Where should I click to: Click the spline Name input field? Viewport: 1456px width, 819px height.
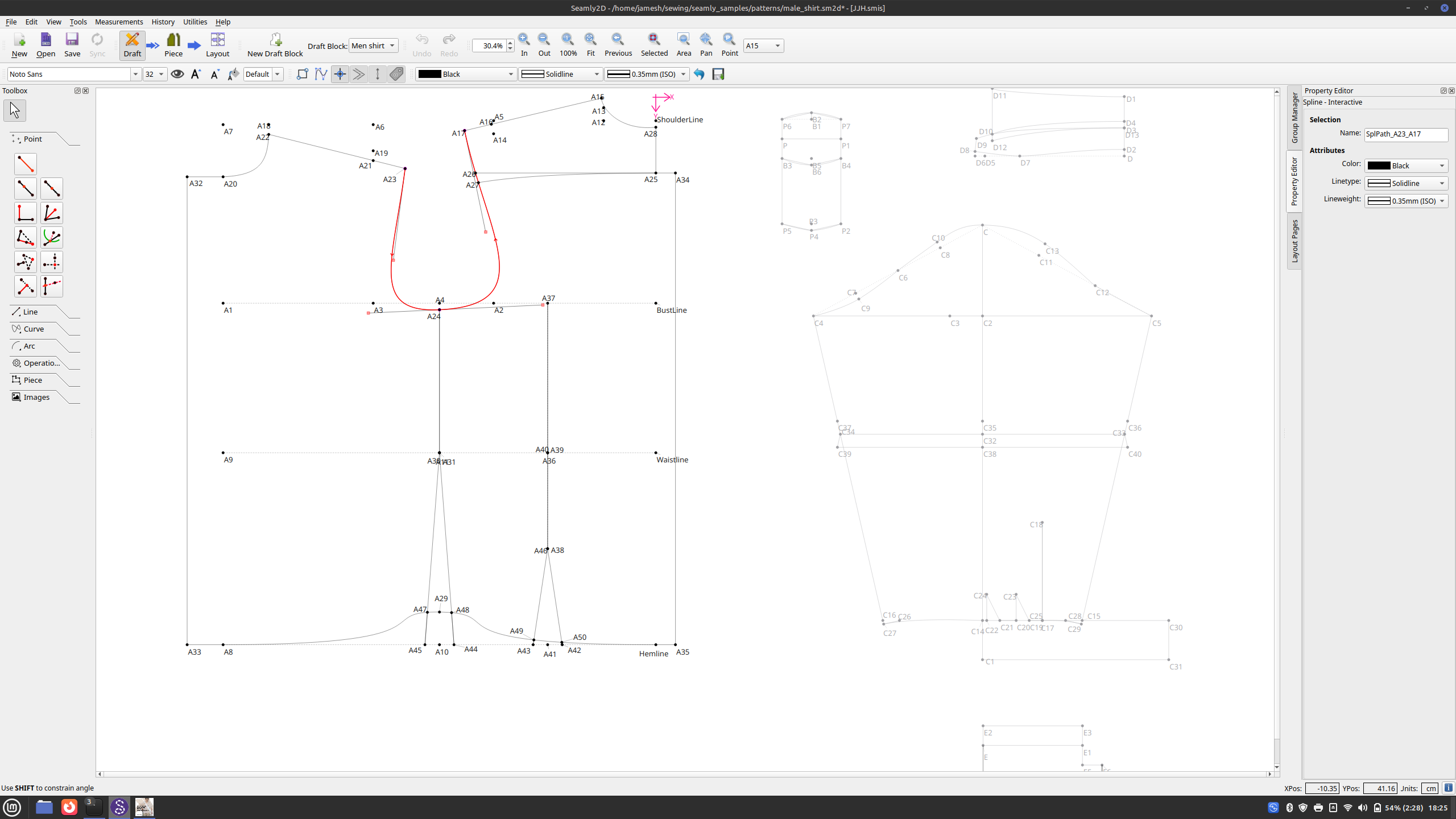click(x=1405, y=134)
